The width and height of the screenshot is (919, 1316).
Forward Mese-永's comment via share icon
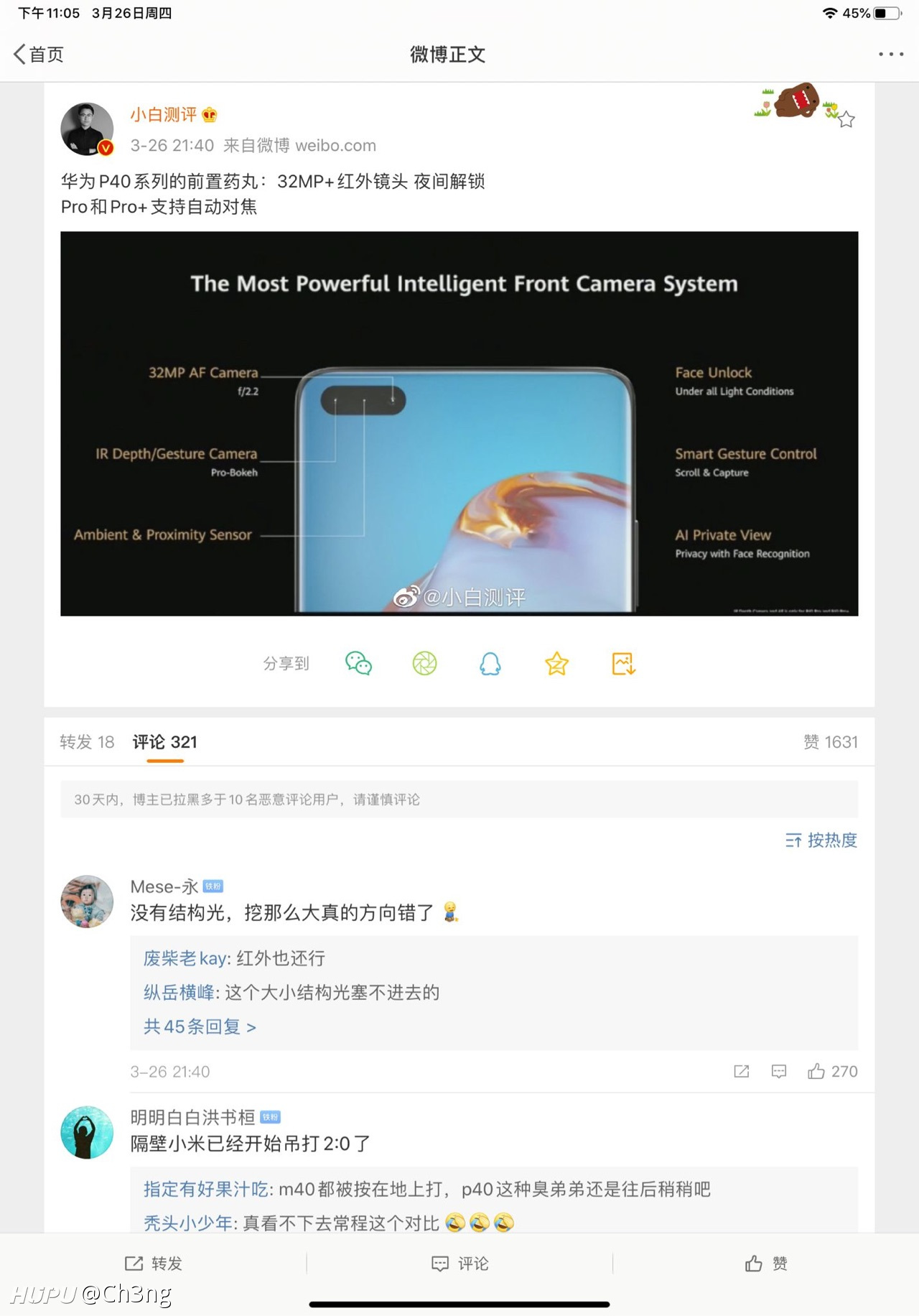click(742, 1071)
